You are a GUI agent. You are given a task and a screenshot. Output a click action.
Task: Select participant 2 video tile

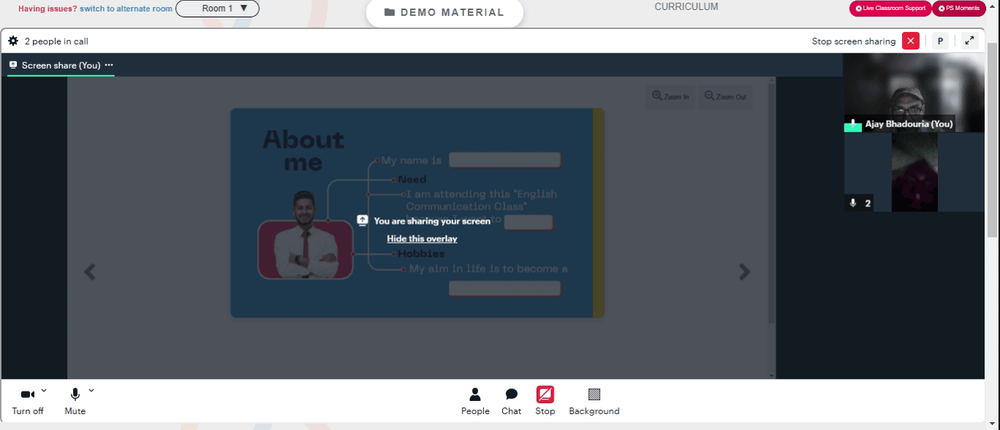914,172
